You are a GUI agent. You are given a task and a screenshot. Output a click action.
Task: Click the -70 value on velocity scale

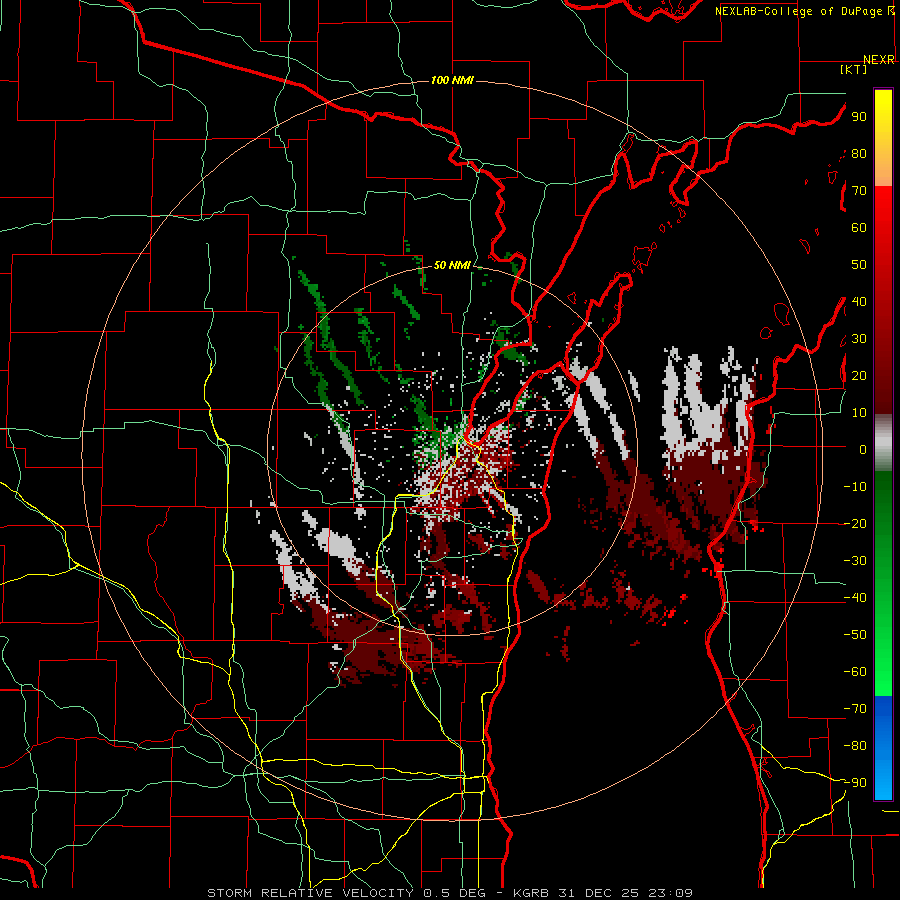[x=855, y=709]
